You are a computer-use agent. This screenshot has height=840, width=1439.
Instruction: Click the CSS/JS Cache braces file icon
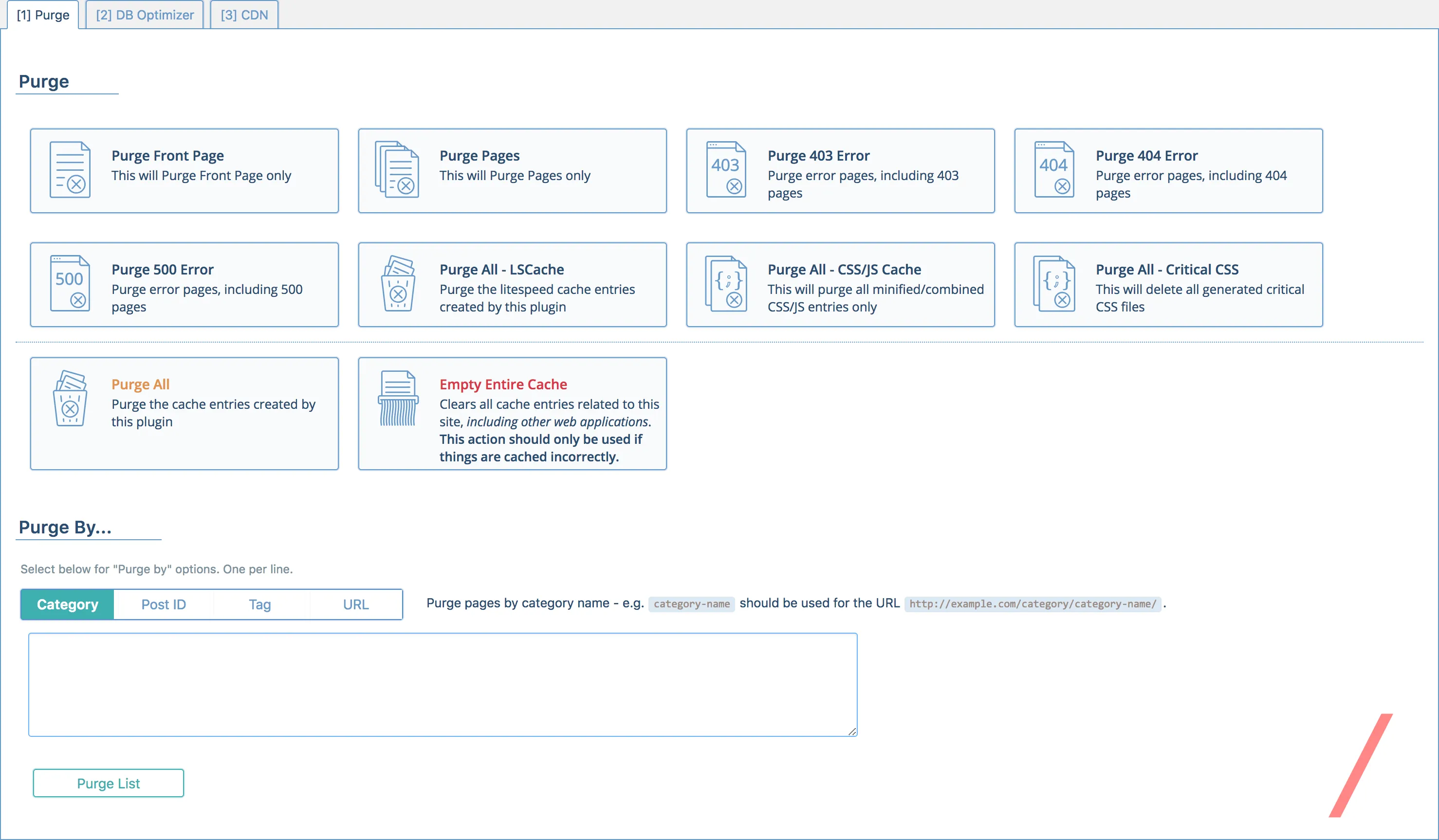point(726,283)
